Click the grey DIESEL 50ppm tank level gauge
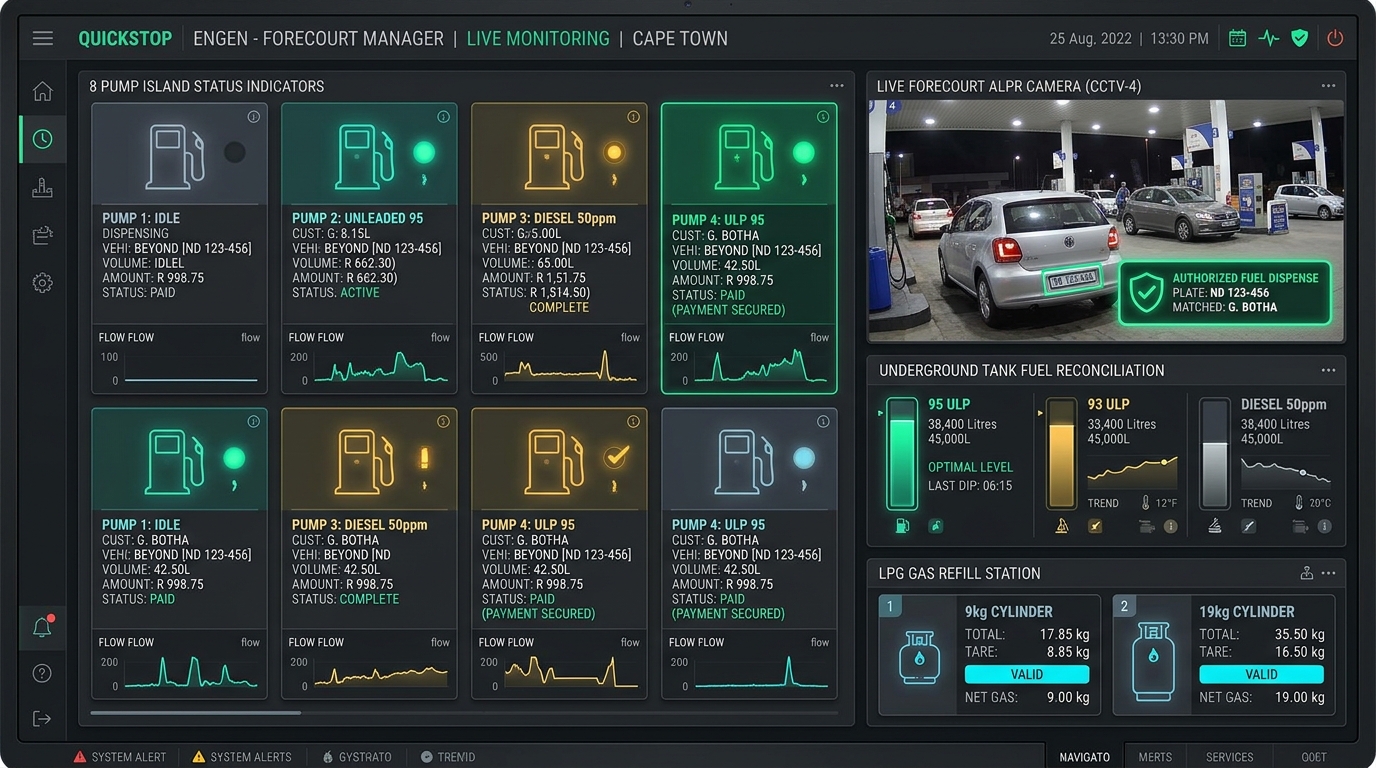The width and height of the screenshot is (1376, 768). click(x=1215, y=454)
